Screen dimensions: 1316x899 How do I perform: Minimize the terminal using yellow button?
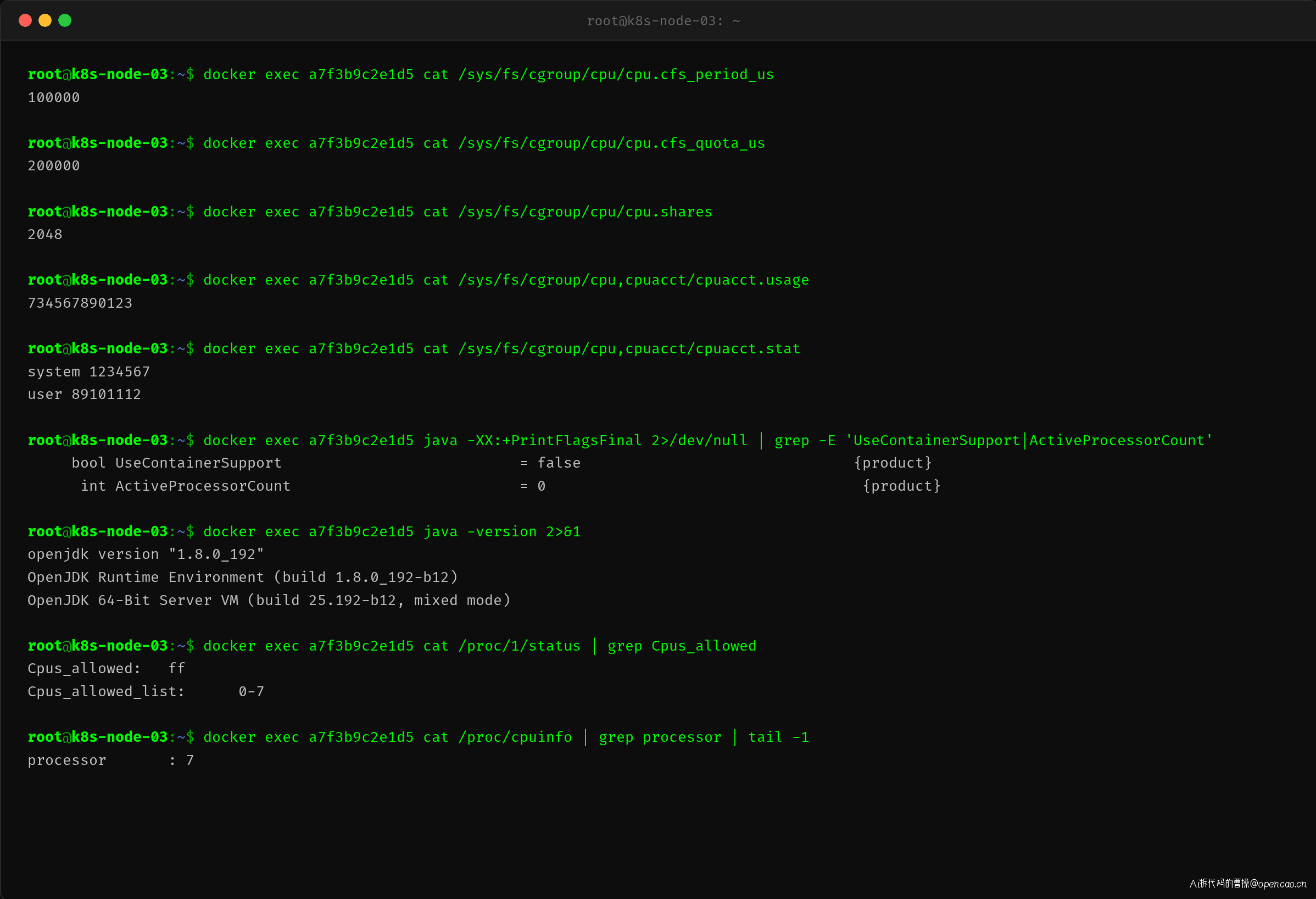(x=45, y=21)
